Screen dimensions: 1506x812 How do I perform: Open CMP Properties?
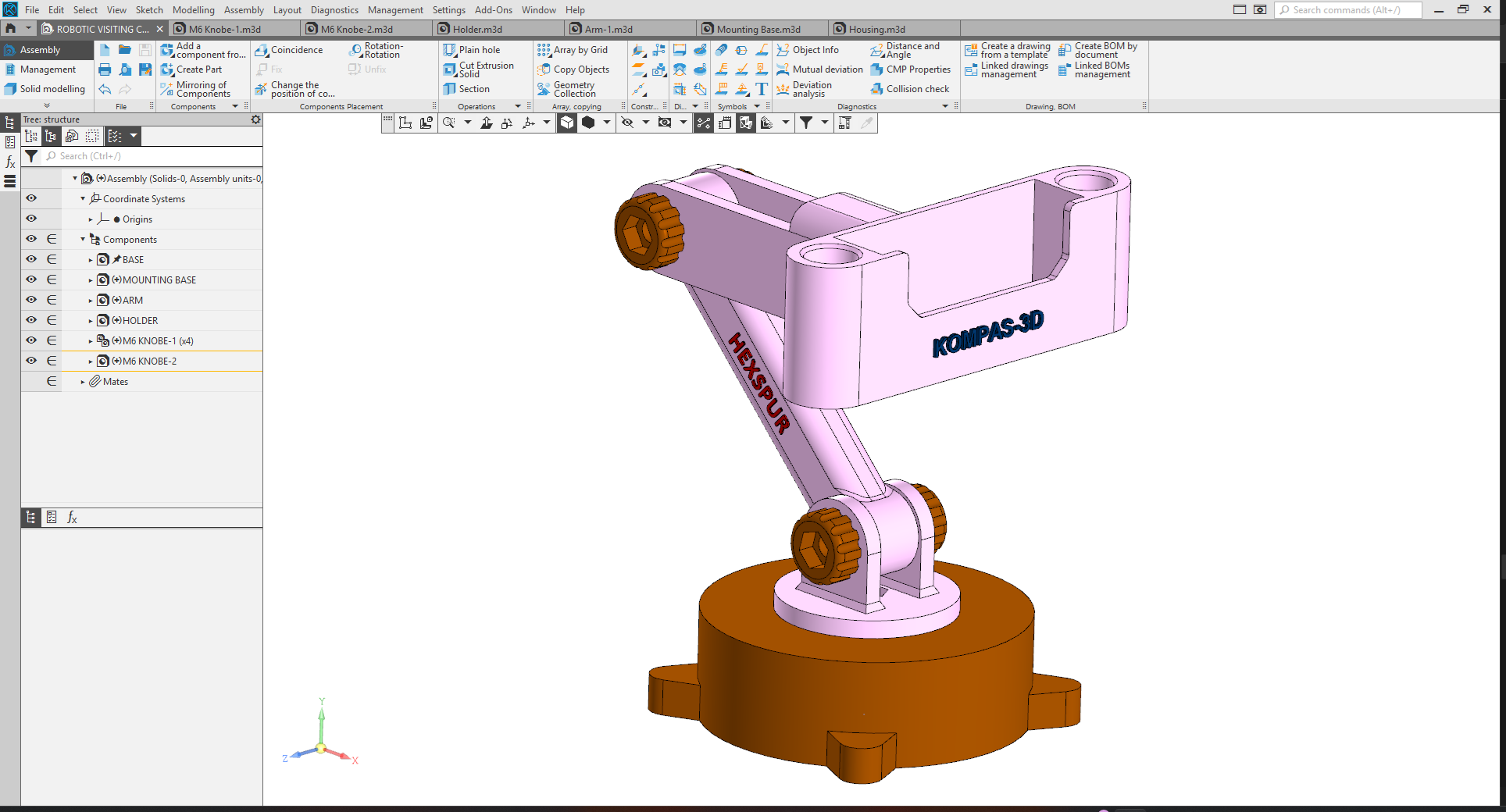[x=911, y=69]
